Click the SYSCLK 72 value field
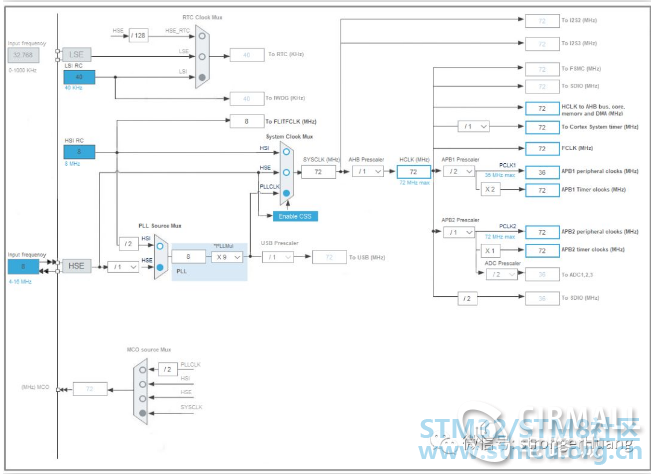 click(x=318, y=172)
